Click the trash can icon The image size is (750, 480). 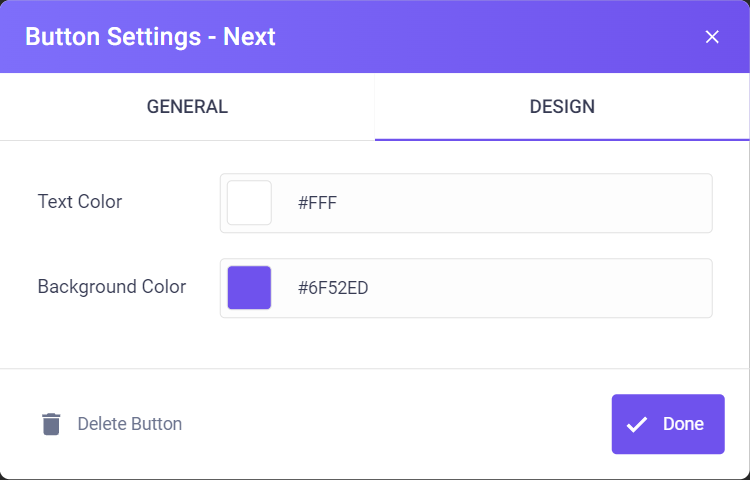51,424
